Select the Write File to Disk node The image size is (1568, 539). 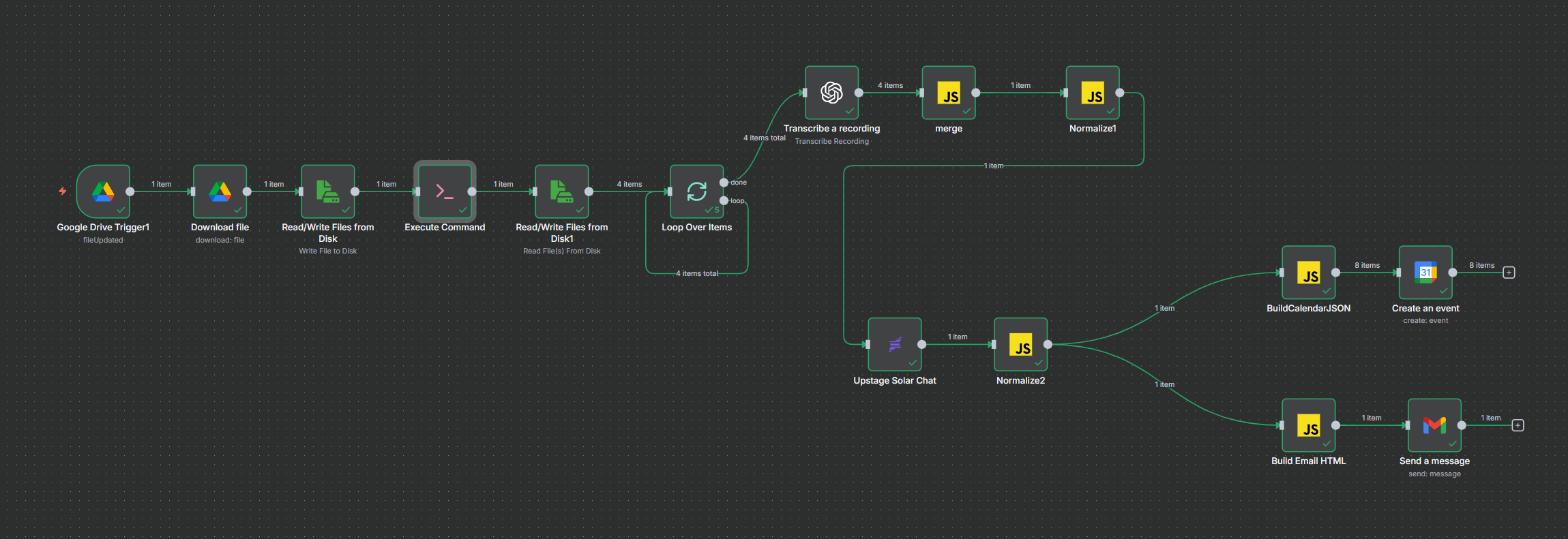point(327,191)
